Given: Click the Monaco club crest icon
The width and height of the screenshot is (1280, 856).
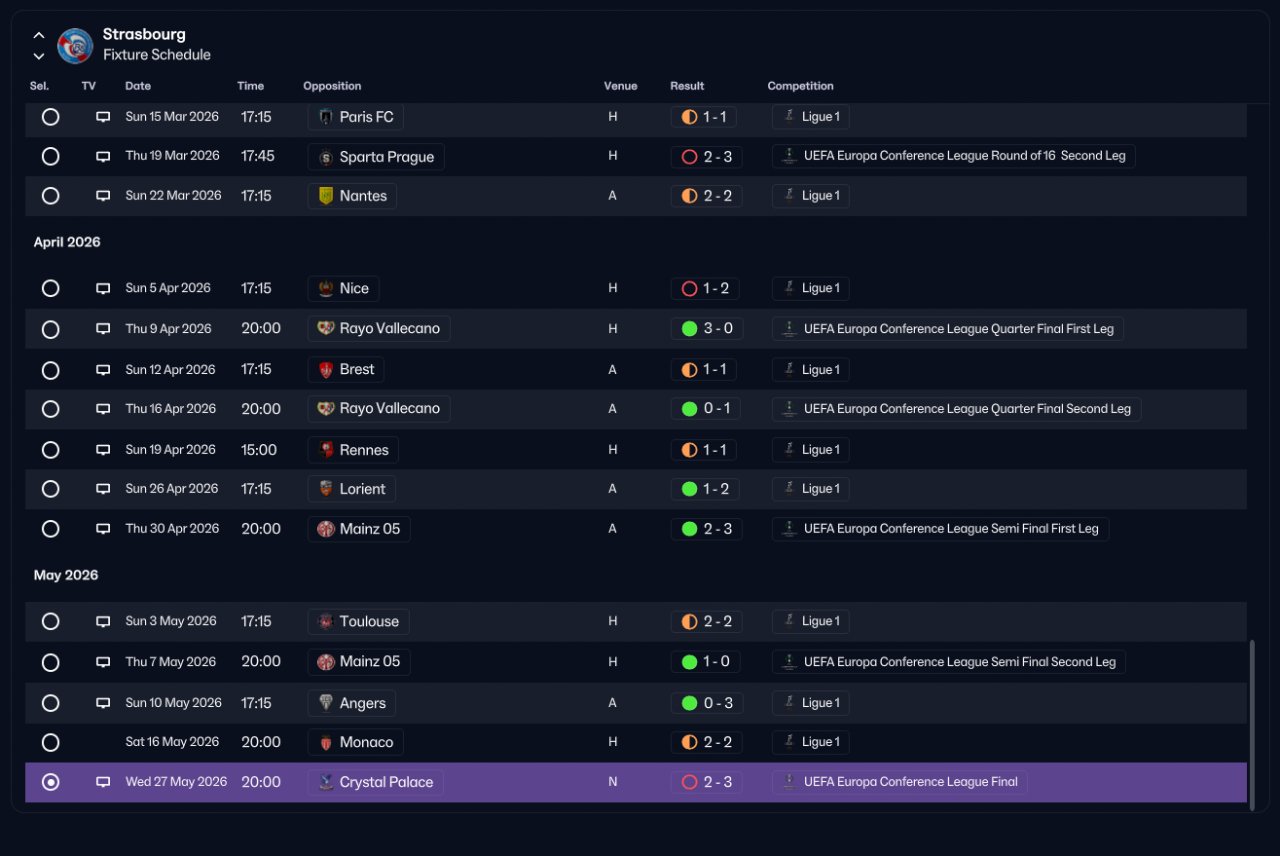Looking at the screenshot, I should point(326,742).
